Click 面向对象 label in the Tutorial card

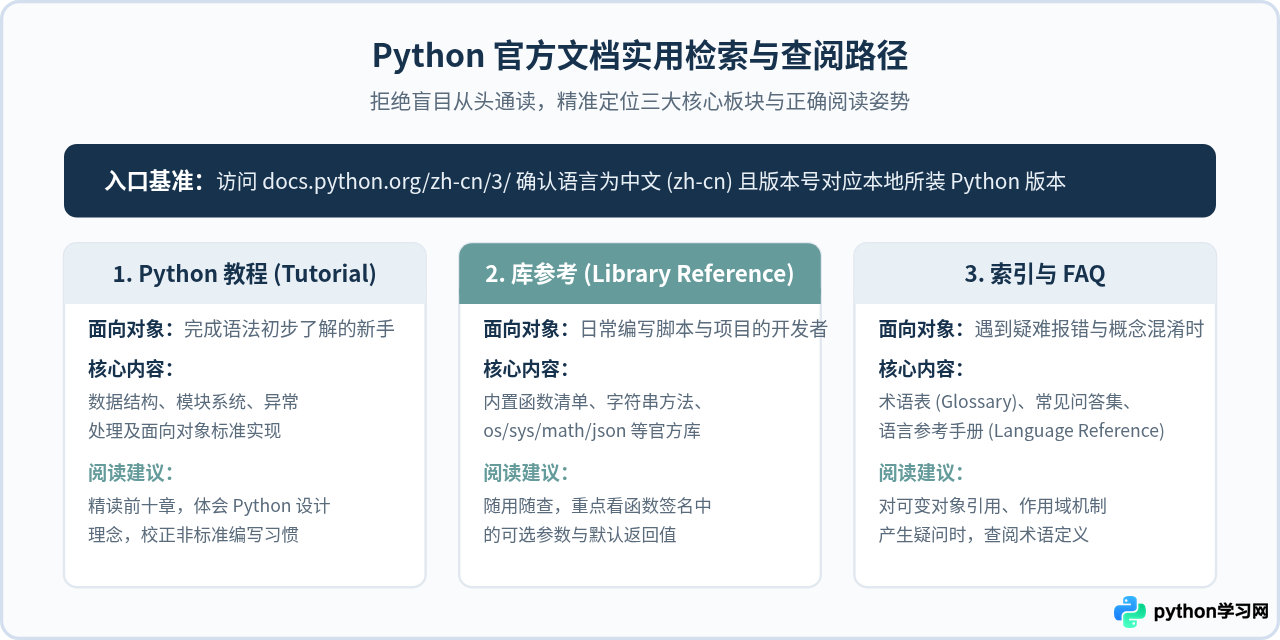[x=131, y=329]
